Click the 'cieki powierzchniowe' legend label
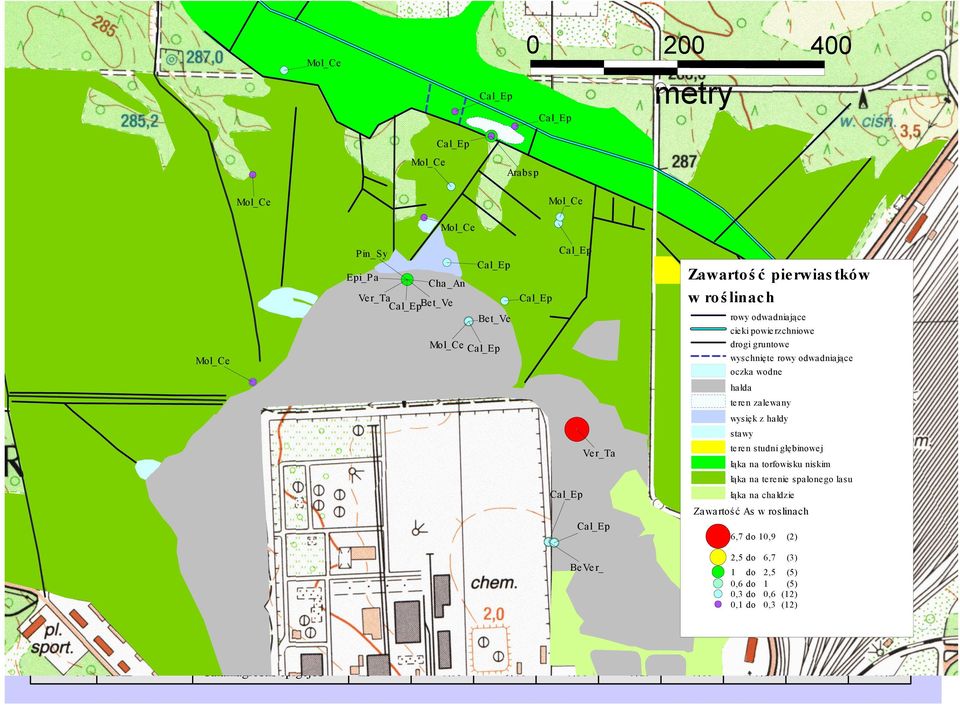The width and height of the screenshot is (960, 705). (772, 330)
